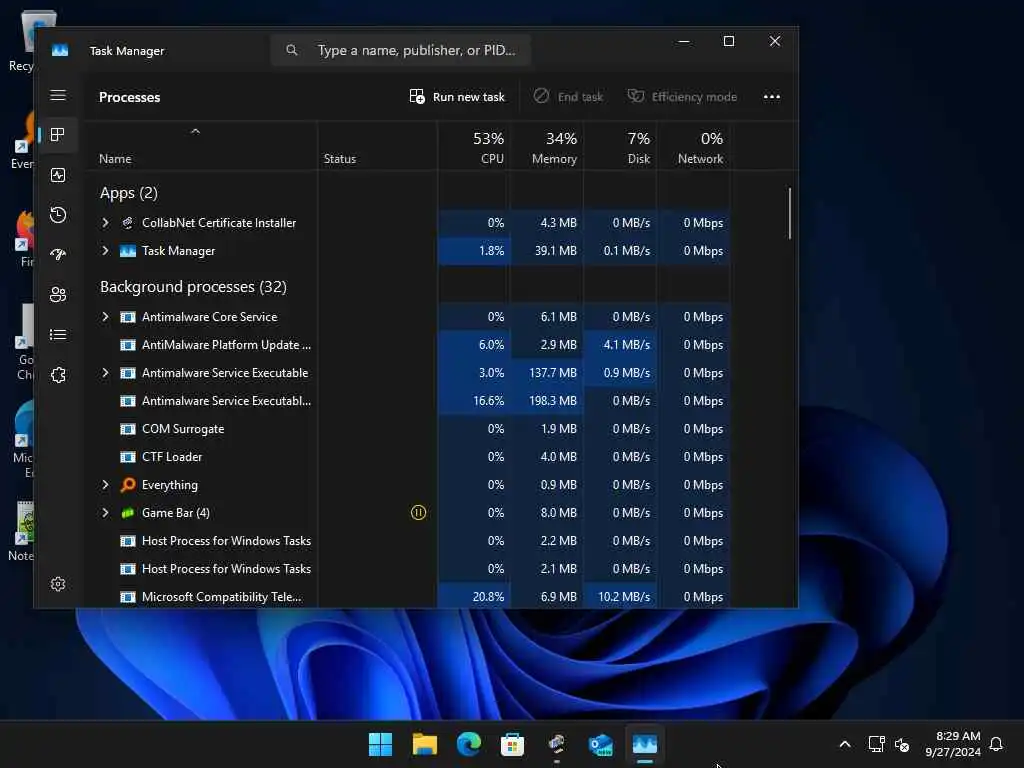Screen dimensions: 1024x768
Task: Click the search magnifier icon
Action: (x=291, y=50)
